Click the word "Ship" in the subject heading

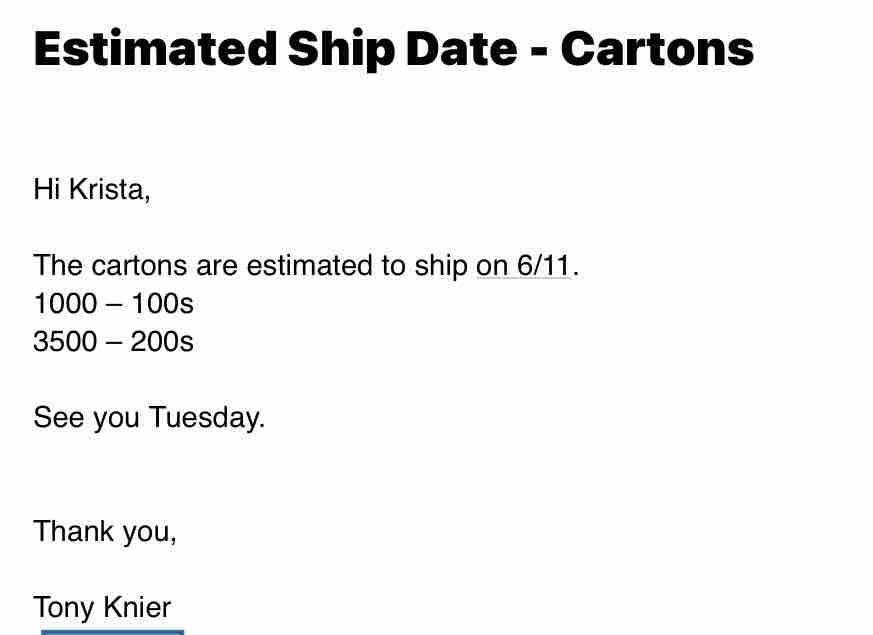pos(332,49)
